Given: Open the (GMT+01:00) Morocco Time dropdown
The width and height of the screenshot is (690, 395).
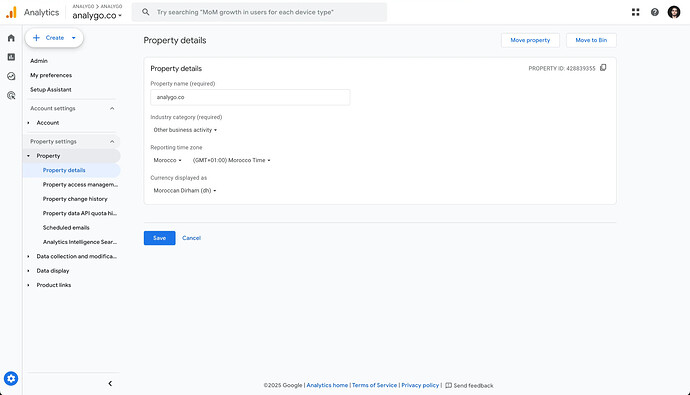Looking at the screenshot, I should tap(231, 160).
